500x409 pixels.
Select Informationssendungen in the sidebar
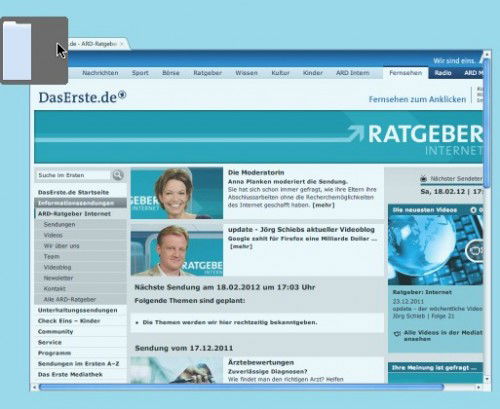pyautogui.click(x=80, y=203)
